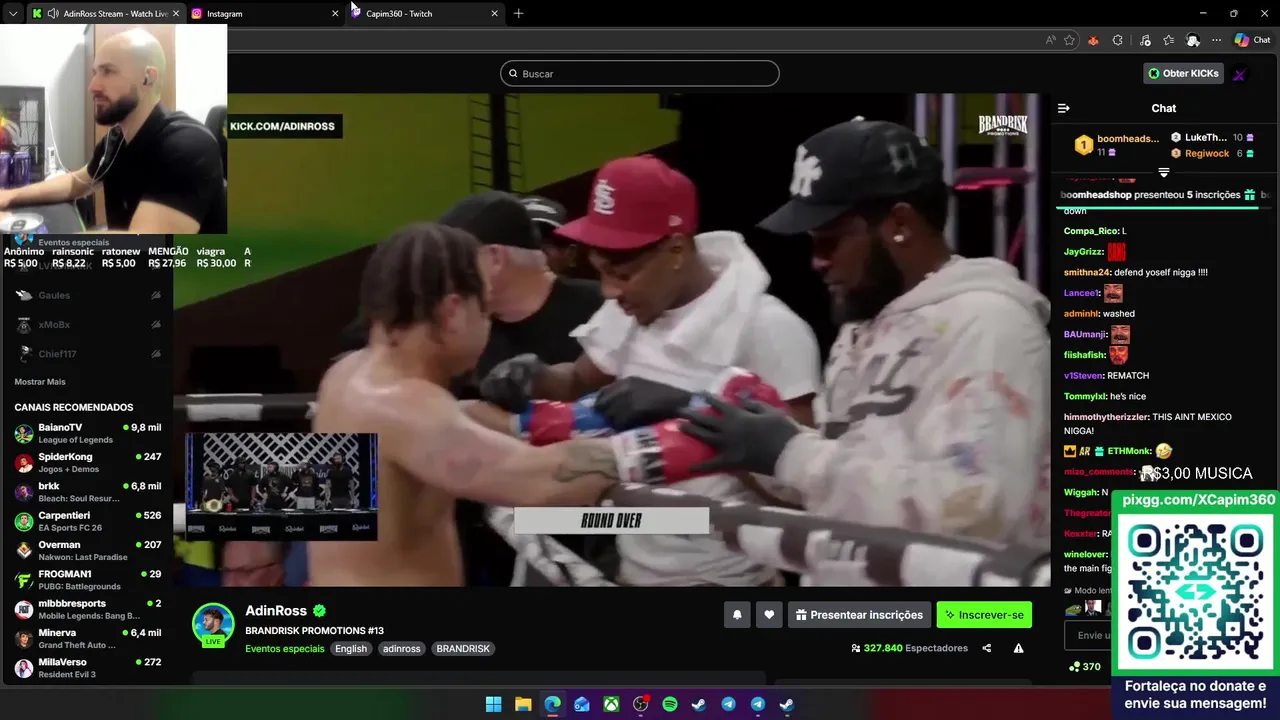Click the green Inscrever-se button
Image resolution: width=1280 pixels, height=720 pixels.
pyautogui.click(x=984, y=615)
